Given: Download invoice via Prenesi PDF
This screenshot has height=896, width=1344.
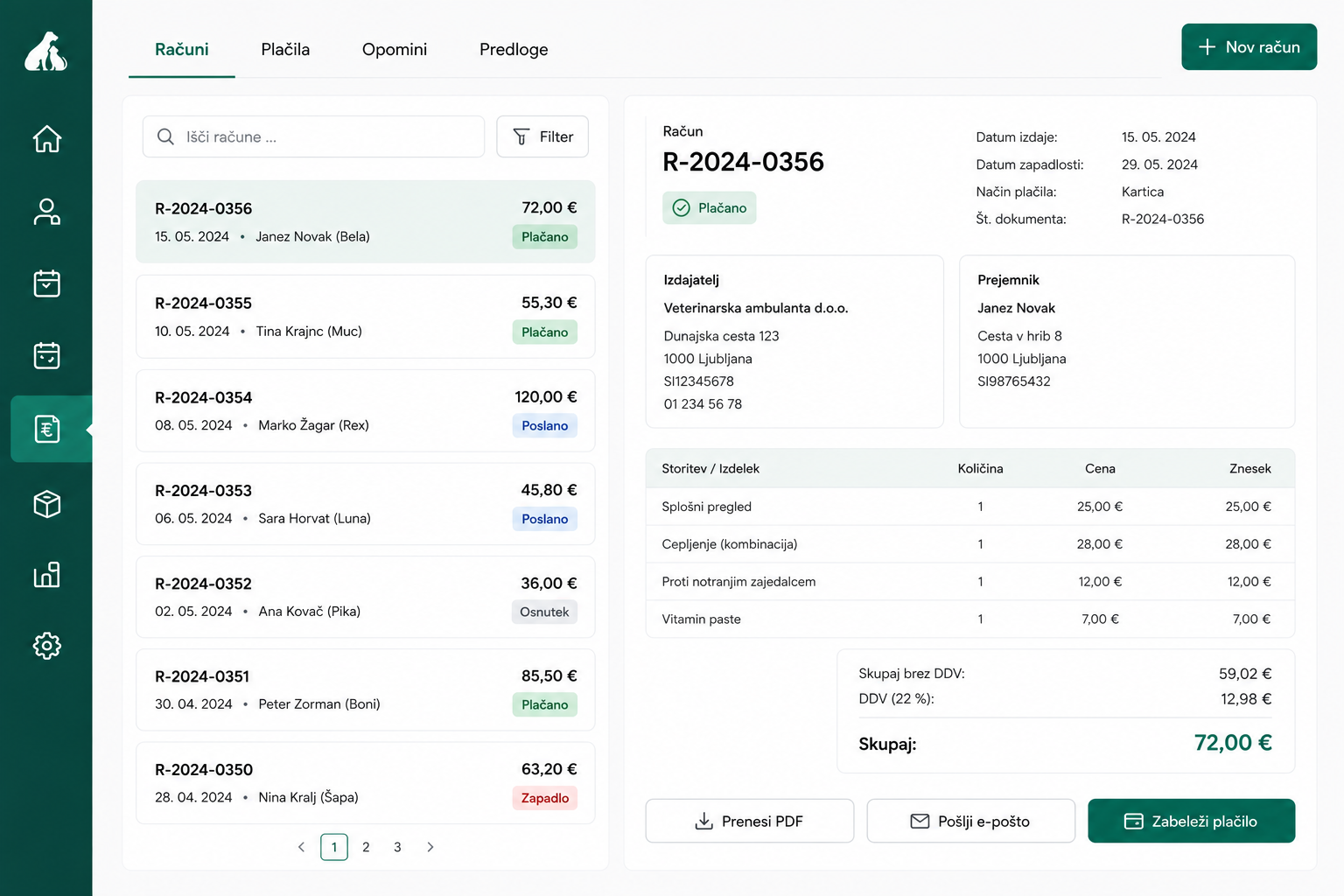Looking at the screenshot, I should [x=750, y=821].
